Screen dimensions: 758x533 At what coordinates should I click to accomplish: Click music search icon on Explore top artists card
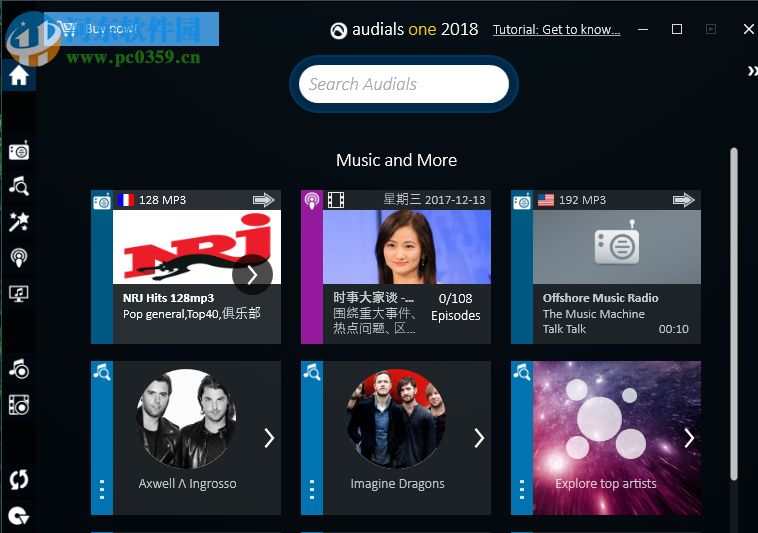pos(522,372)
